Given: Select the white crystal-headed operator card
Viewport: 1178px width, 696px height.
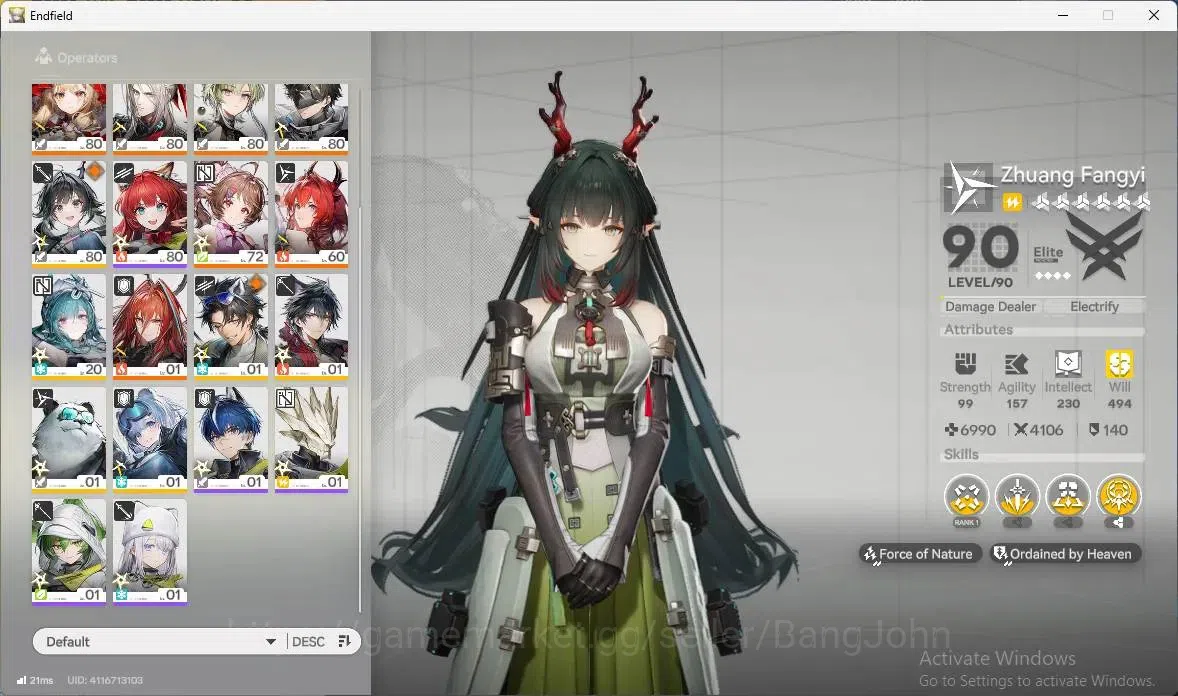Looking at the screenshot, I should [x=311, y=439].
